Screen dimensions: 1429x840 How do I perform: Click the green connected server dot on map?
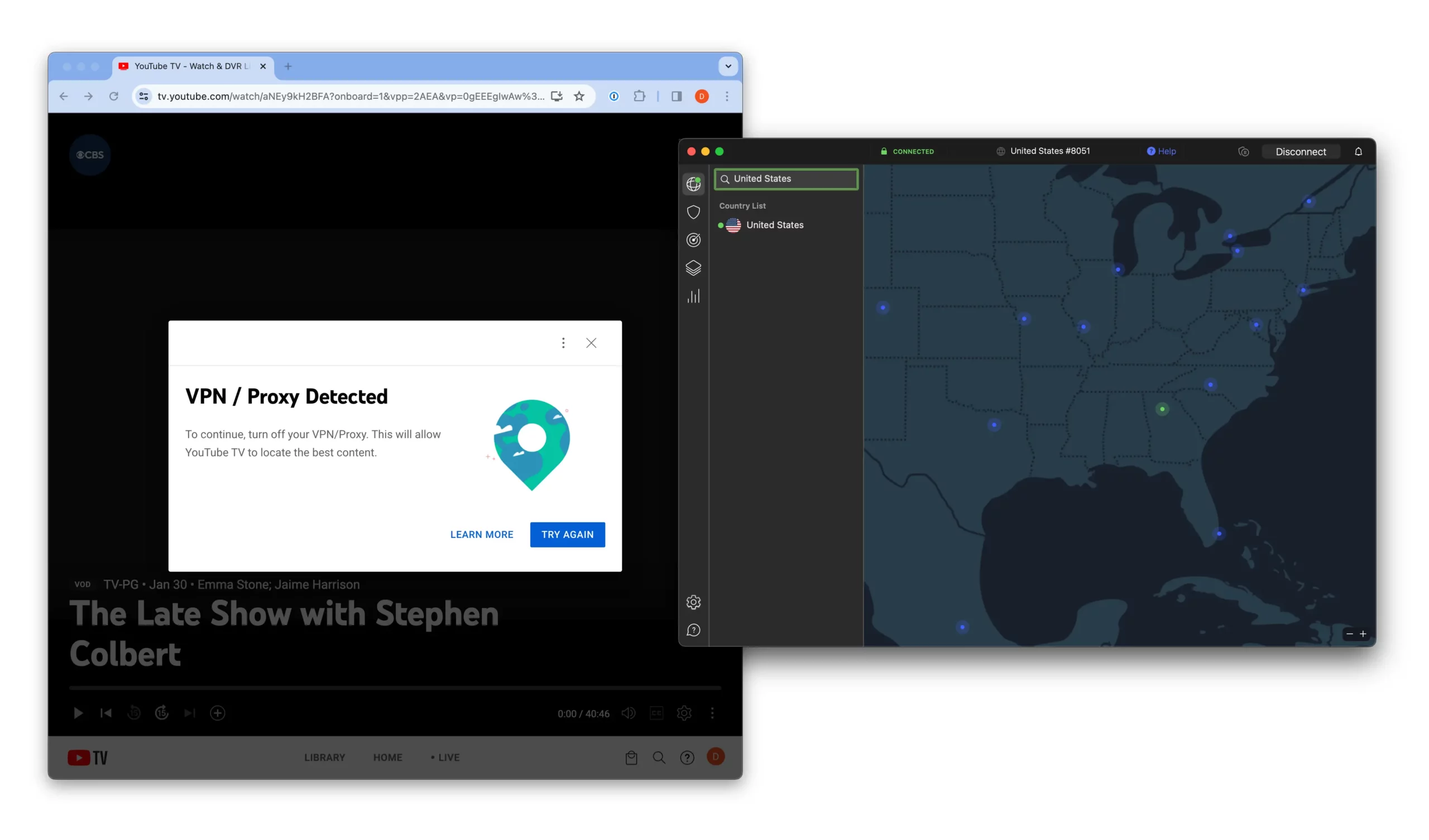[x=1162, y=409]
